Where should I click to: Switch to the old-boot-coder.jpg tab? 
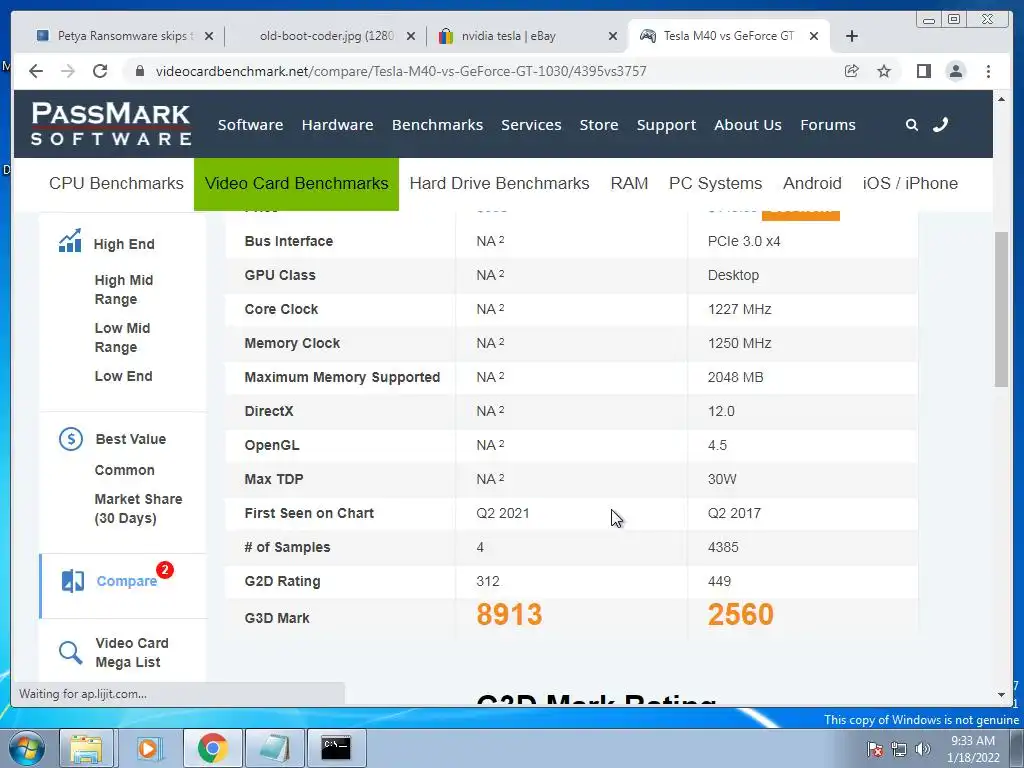point(327,36)
